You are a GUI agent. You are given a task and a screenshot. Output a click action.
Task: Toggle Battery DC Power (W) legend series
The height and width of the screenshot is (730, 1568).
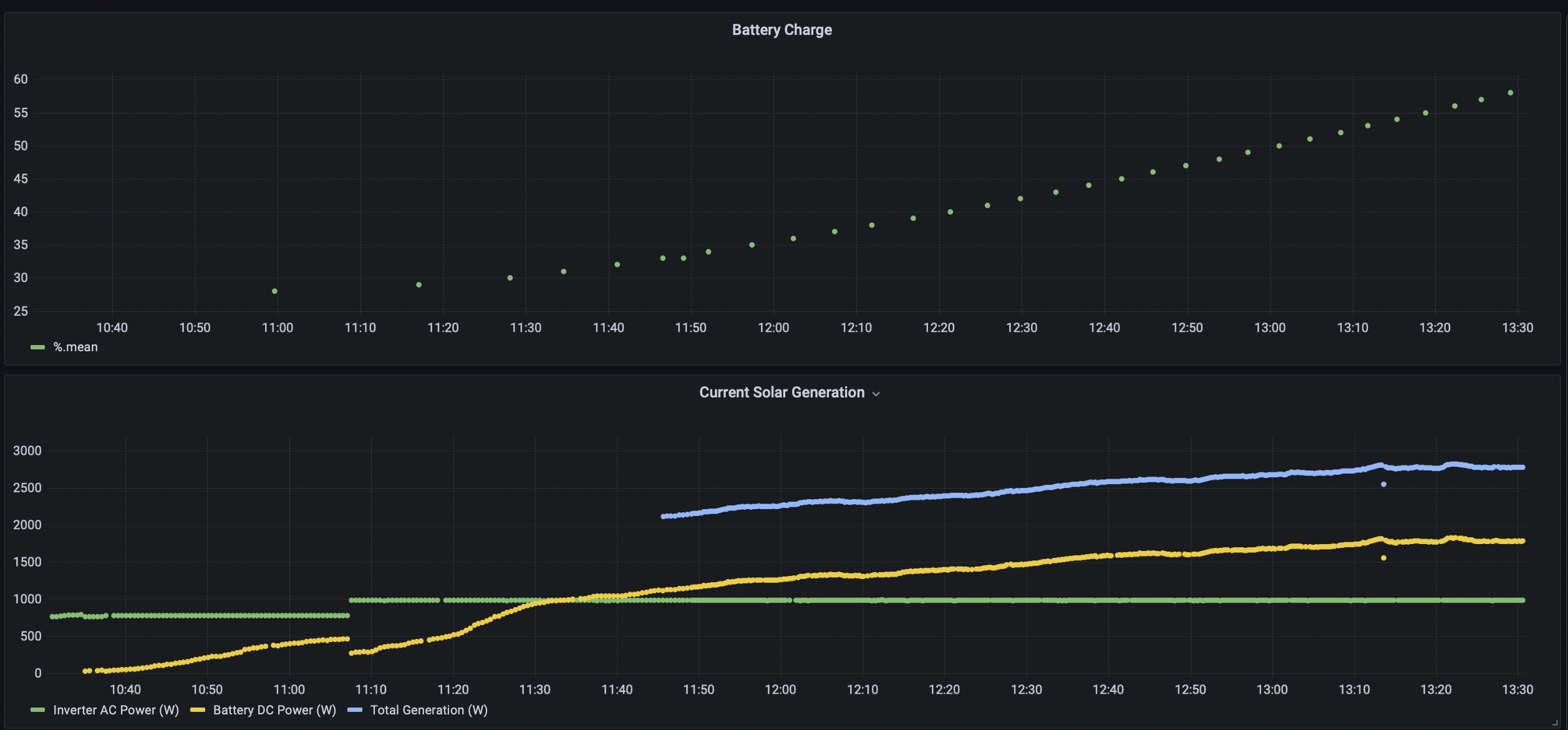(274, 710)
